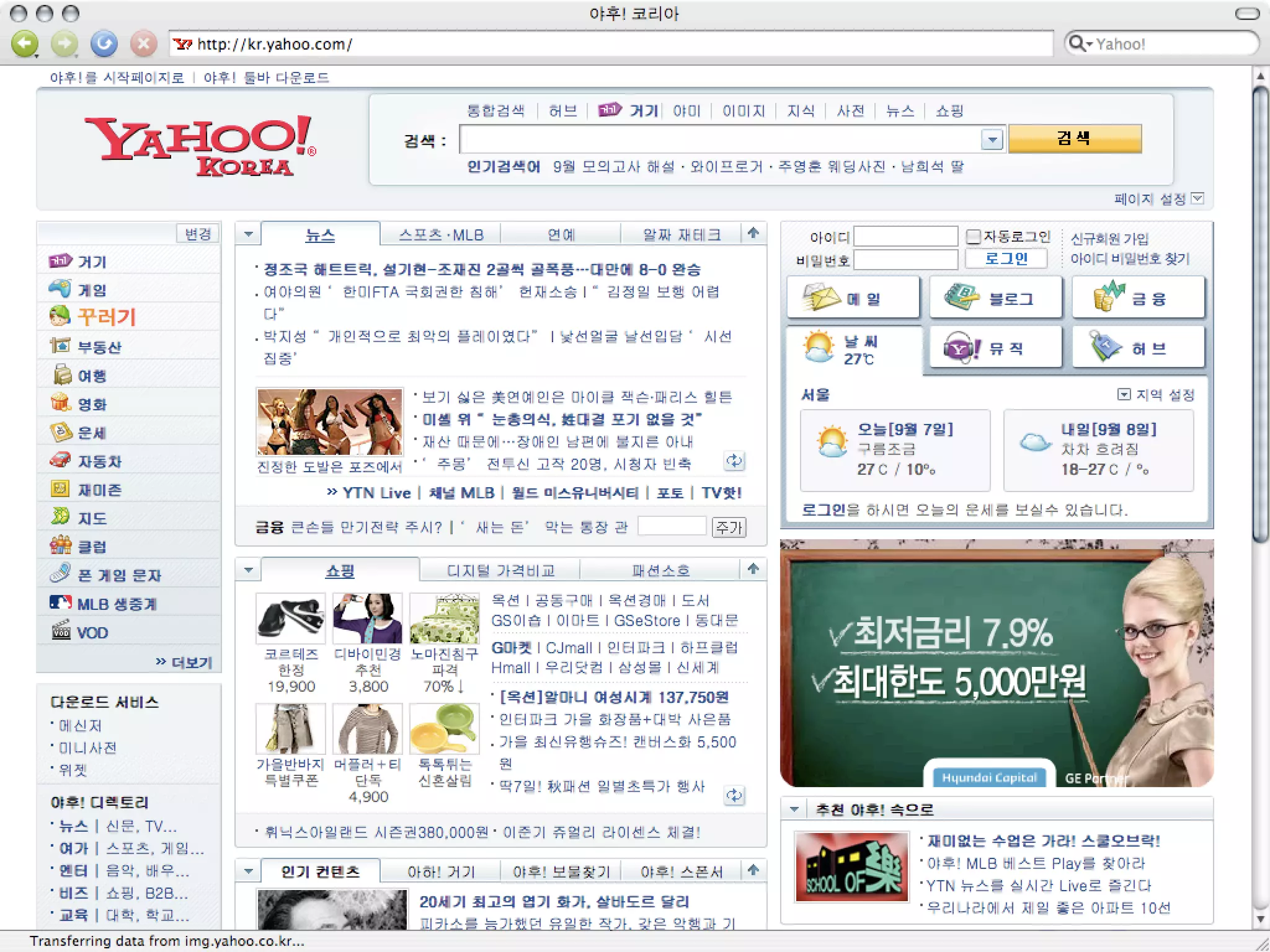Screen dimensions: 1270x952
Task: Click the browser back arrow
Action: pos(25,43)
